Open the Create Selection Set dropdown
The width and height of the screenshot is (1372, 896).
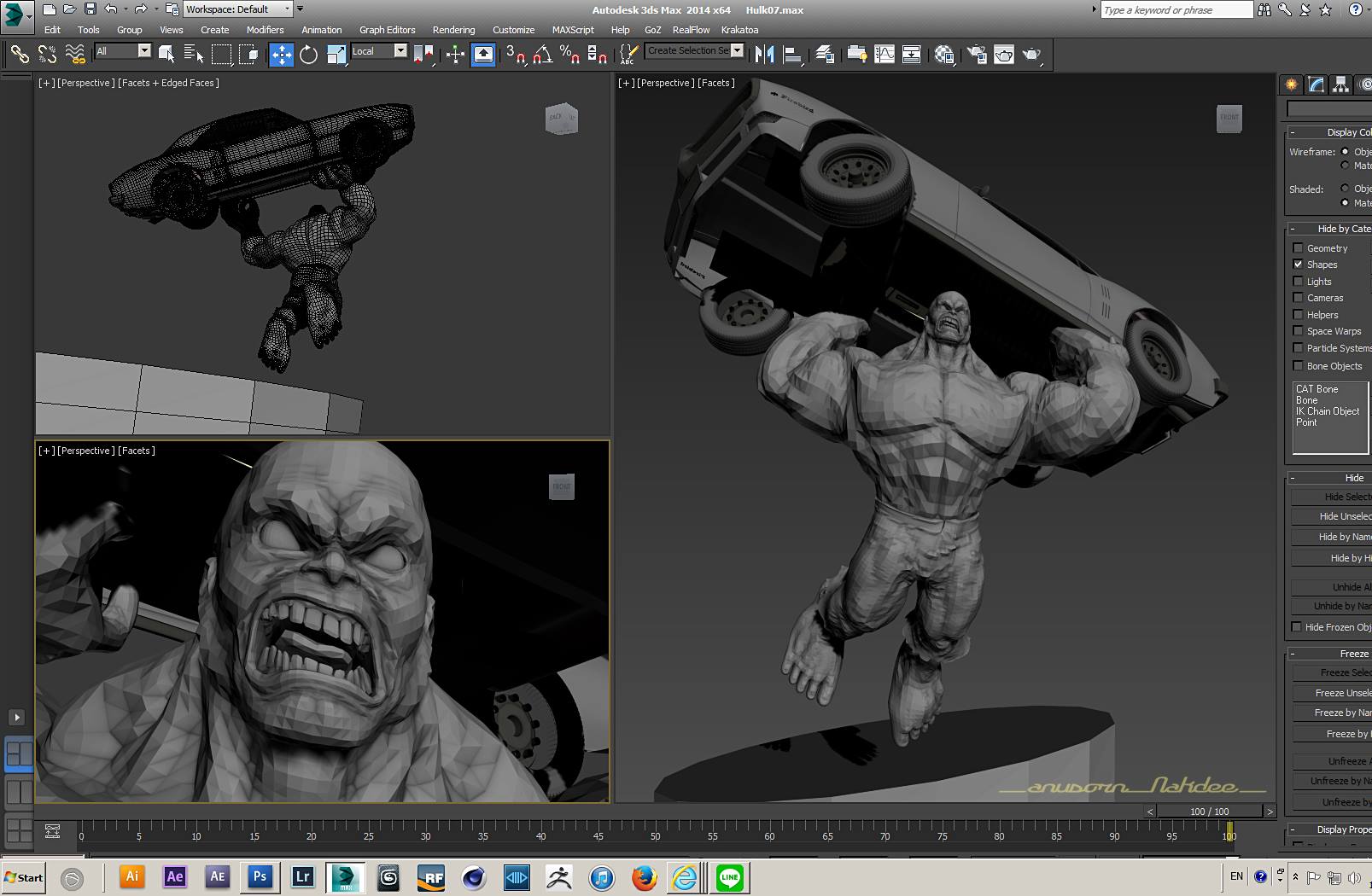695,50
